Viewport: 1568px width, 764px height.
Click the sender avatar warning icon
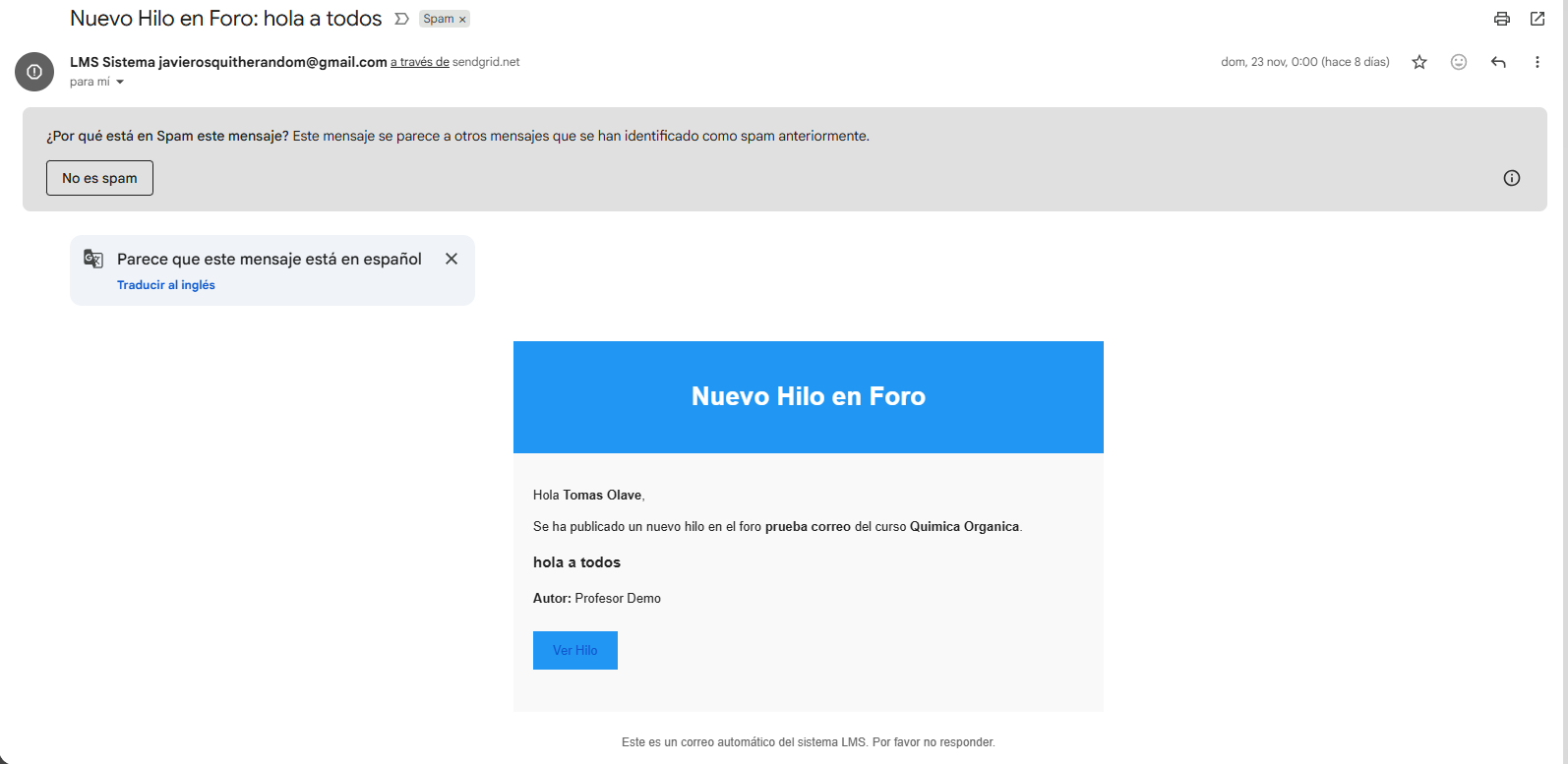coord(34,72)
